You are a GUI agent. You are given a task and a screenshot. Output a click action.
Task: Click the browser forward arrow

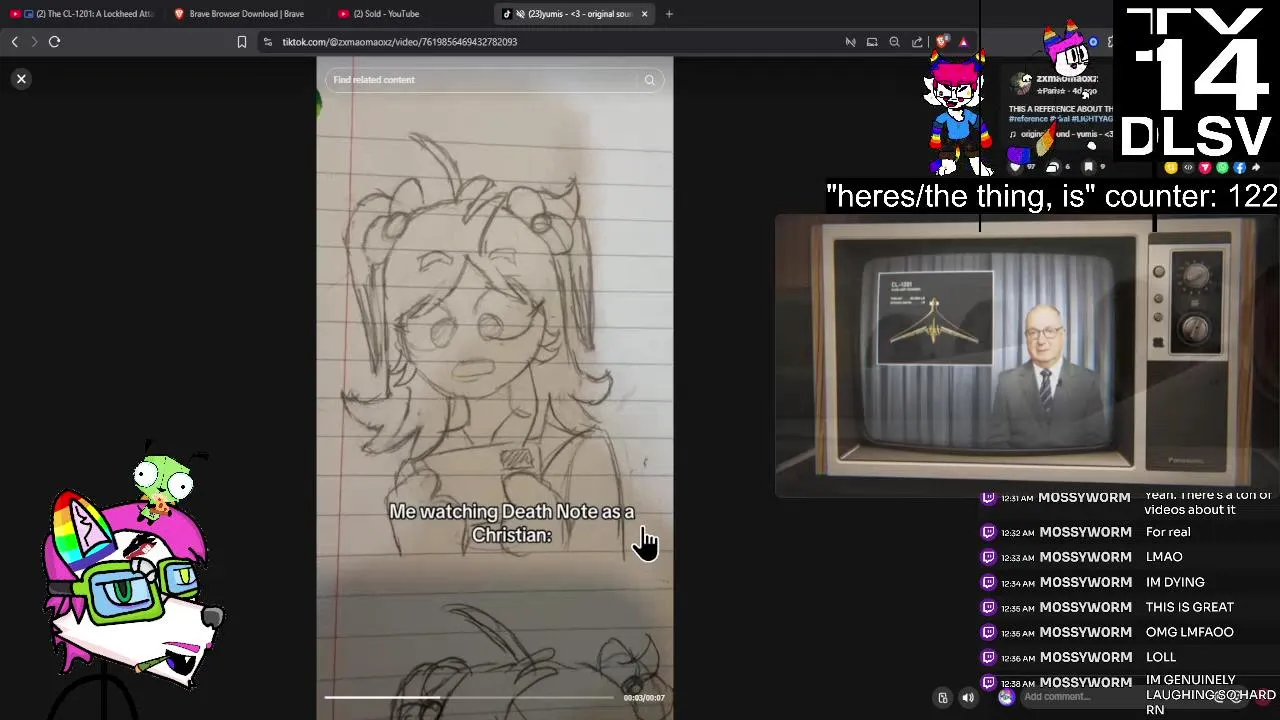34,42
